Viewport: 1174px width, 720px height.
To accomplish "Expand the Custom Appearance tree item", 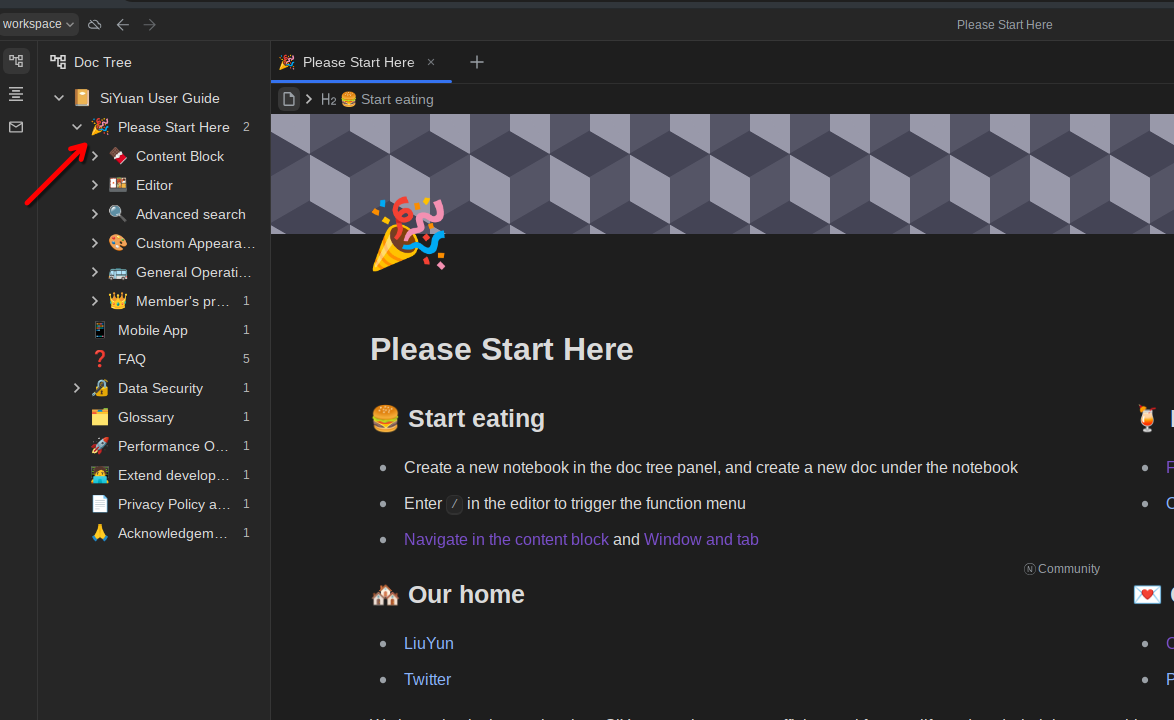I will click(x=95, y=243).
